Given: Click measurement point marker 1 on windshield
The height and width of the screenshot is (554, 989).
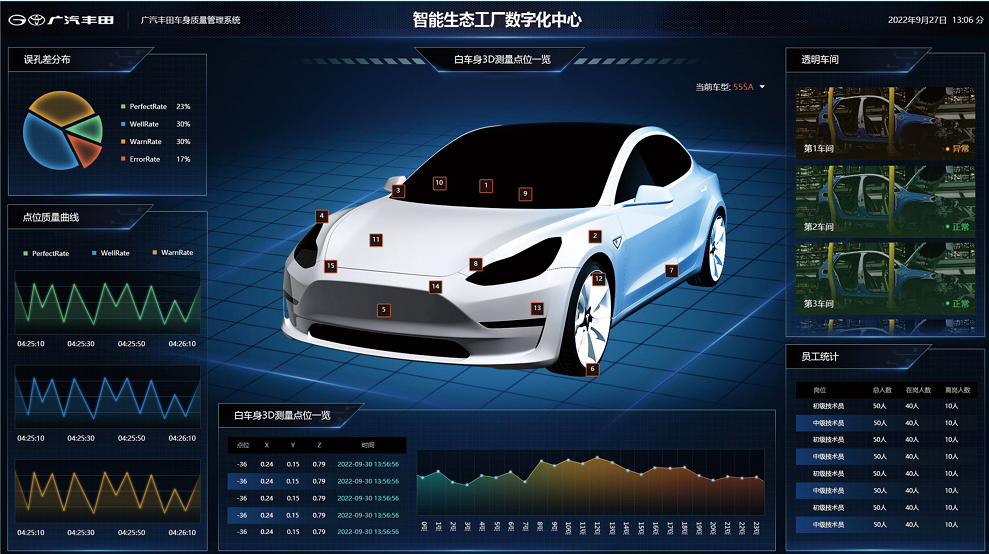Looking at the screenshot, I should pos(486,185).
